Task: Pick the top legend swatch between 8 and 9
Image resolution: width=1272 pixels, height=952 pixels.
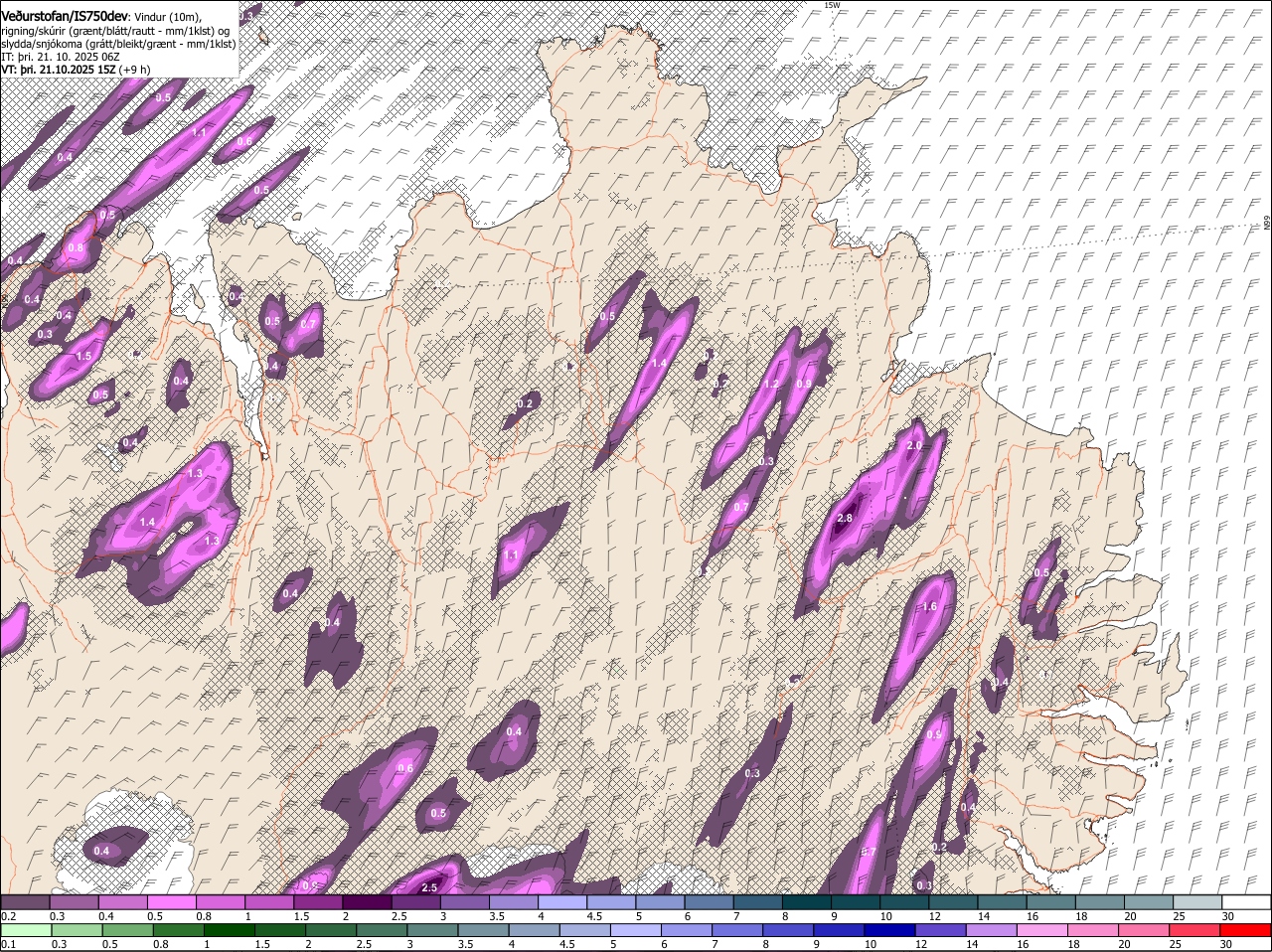Action: pos(807,901)
